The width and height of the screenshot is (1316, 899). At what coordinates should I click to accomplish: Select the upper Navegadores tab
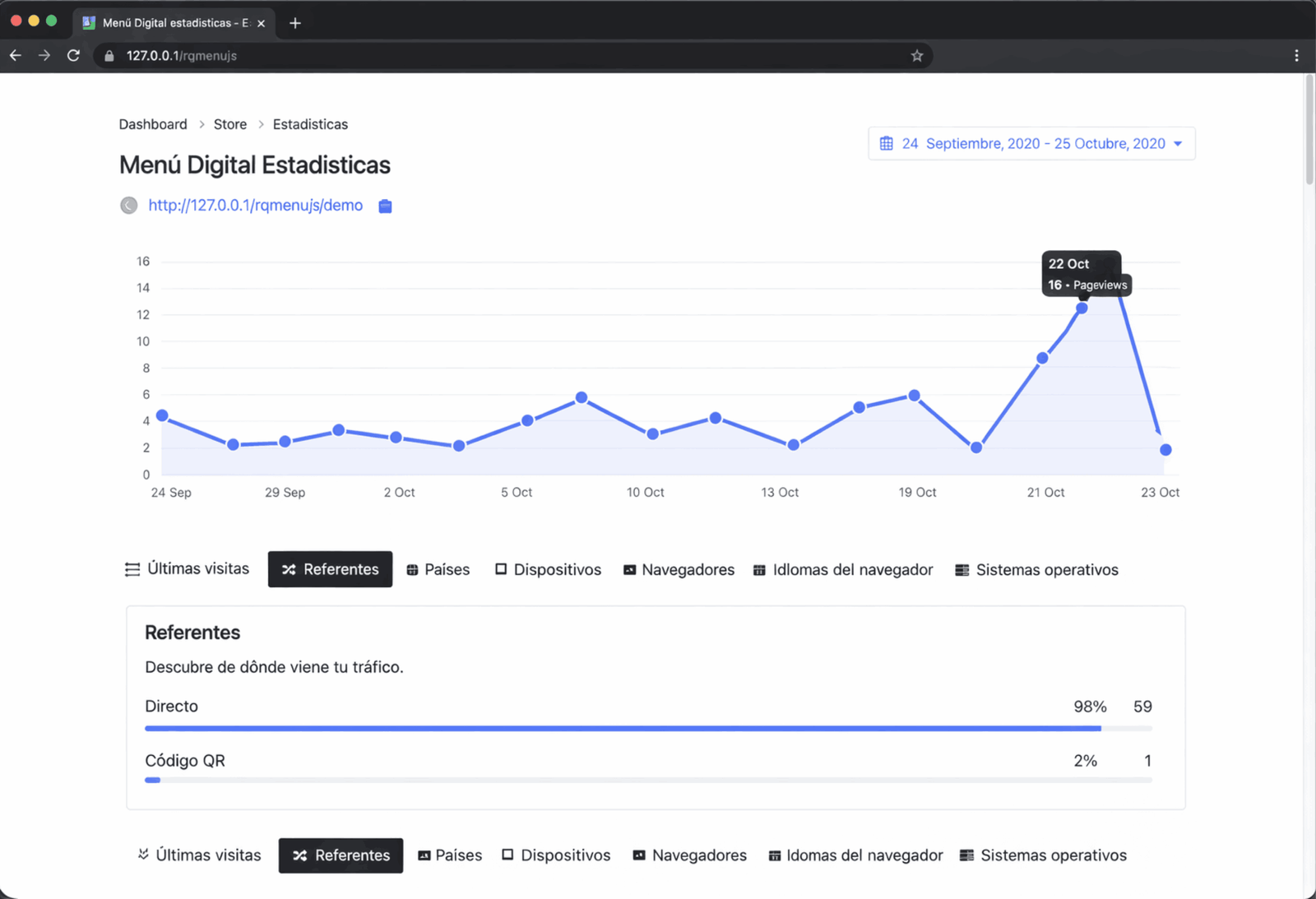679,569
